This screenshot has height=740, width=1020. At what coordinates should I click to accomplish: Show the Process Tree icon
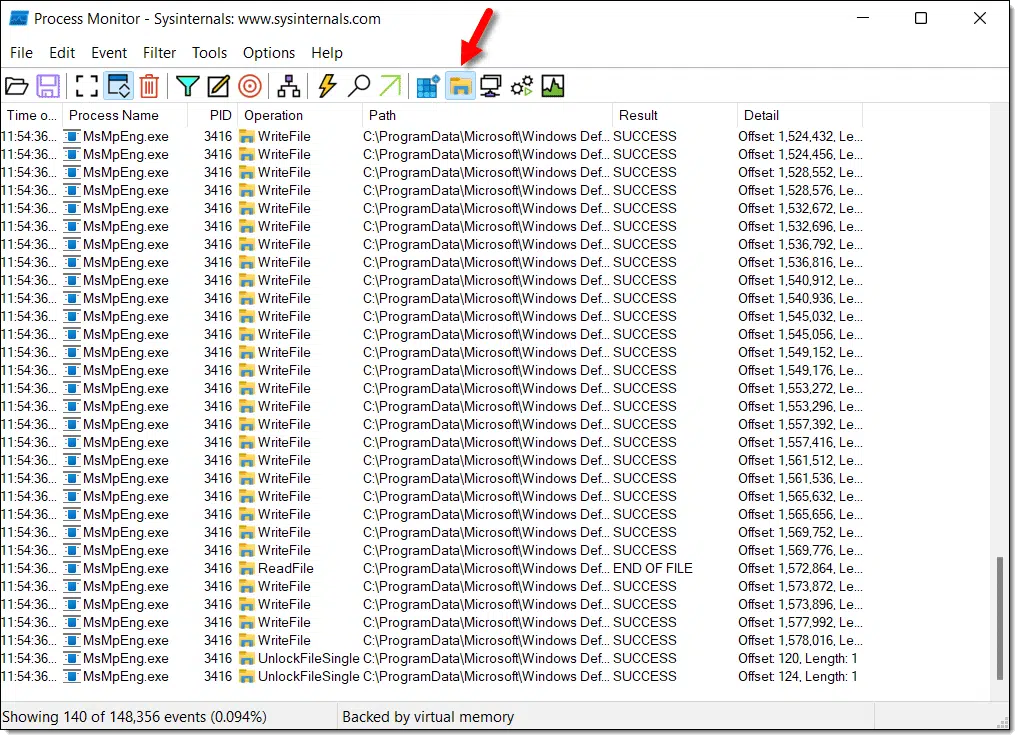(288, 86)
